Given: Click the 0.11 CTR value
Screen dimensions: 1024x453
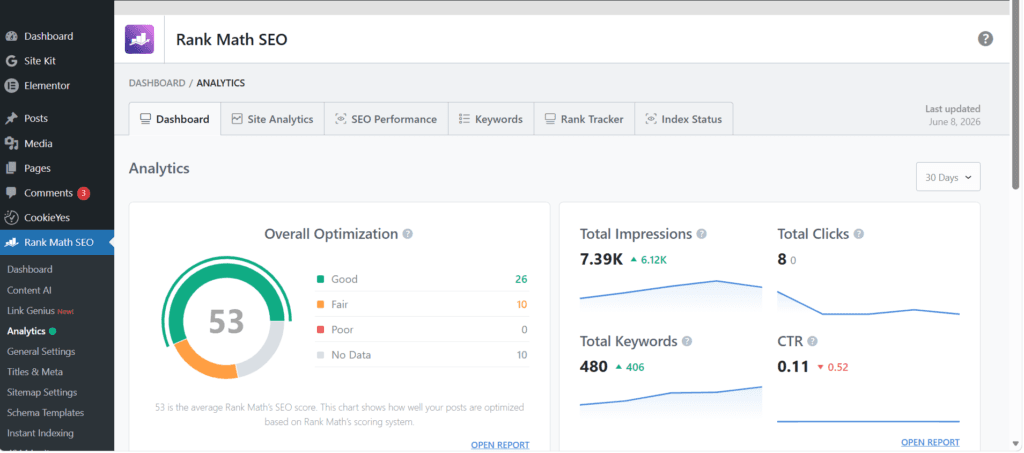Looking at the screenshot, I should (793, 367).
